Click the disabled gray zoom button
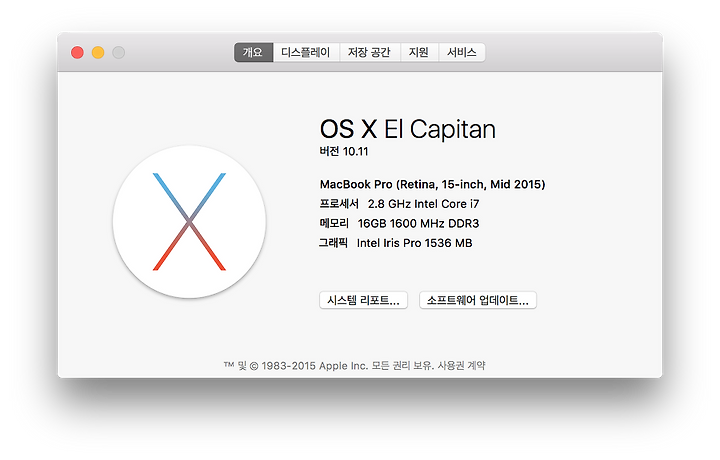 click(x=118, y=52)
